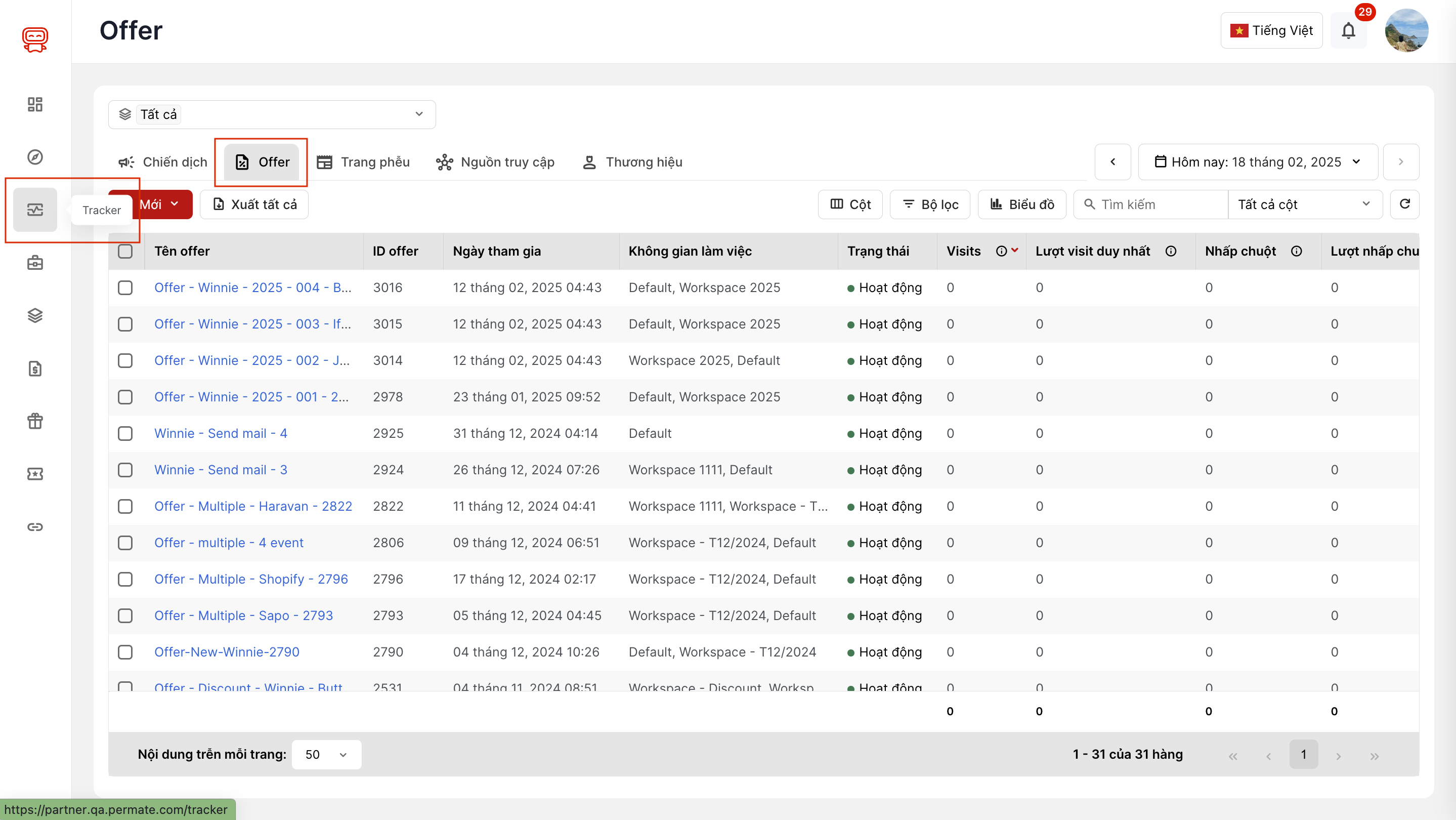Click the link chain sidebar icon

pyautogui.click(x=35, y=527)
